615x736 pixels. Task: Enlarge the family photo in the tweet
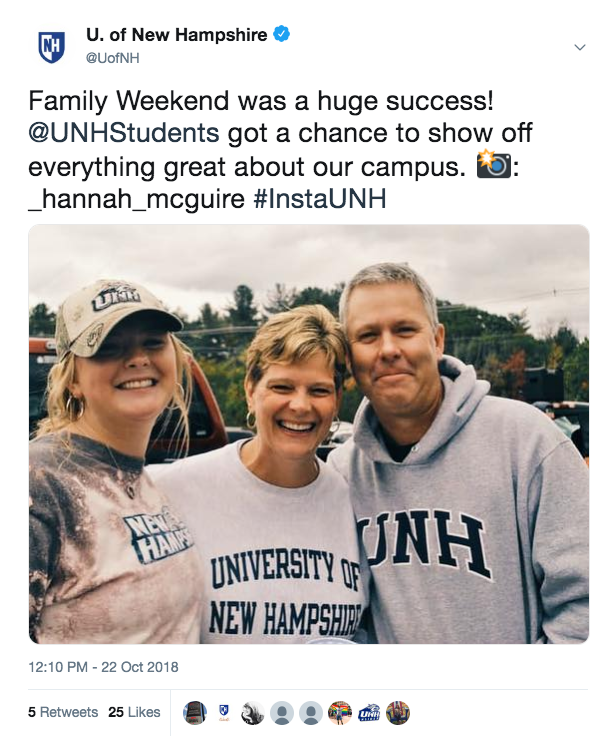pos(308,434)
